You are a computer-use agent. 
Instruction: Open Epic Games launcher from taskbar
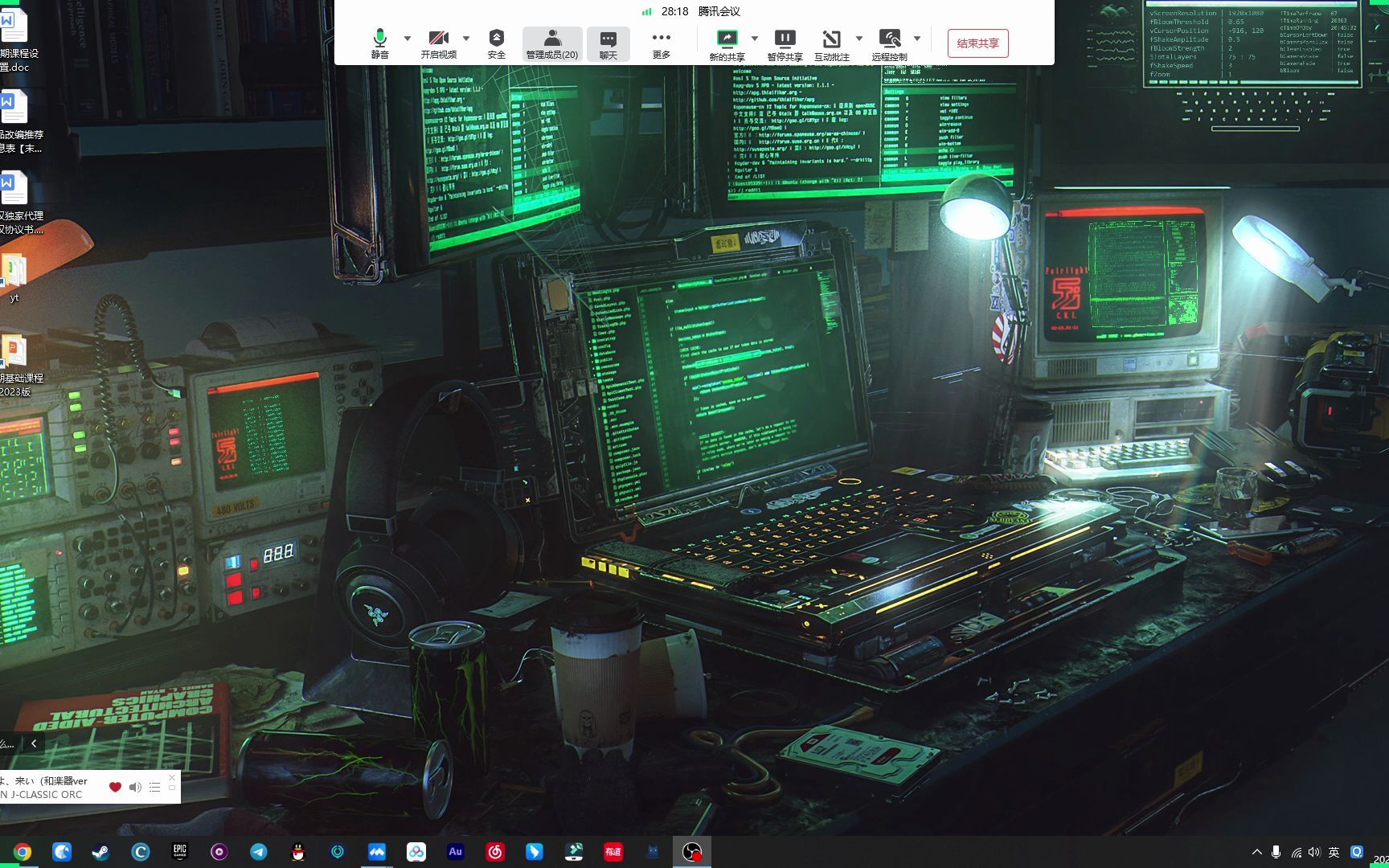pos(180,852)
